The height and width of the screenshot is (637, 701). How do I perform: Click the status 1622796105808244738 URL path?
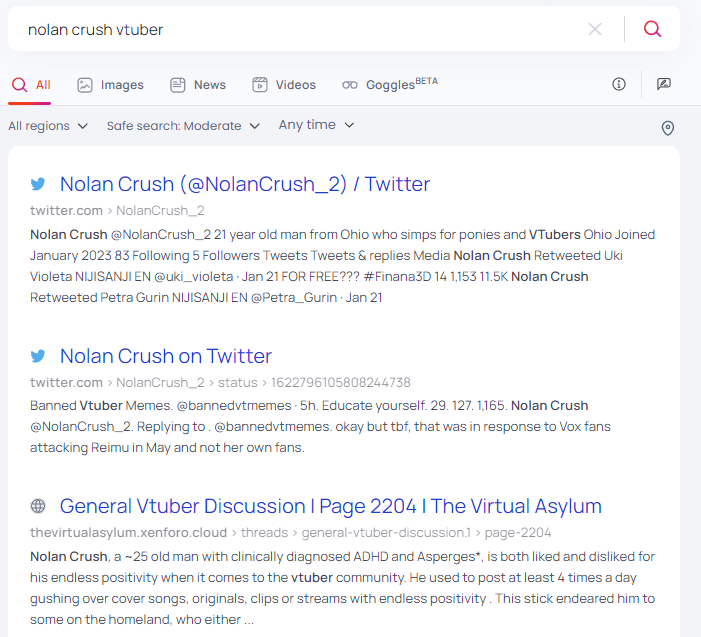tap(314, 383)
